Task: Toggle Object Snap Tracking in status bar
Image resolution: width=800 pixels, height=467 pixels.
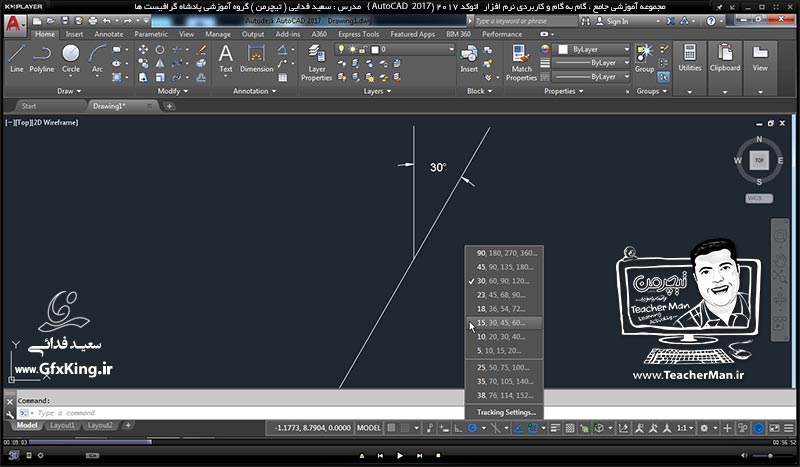Action: point(518,428)
